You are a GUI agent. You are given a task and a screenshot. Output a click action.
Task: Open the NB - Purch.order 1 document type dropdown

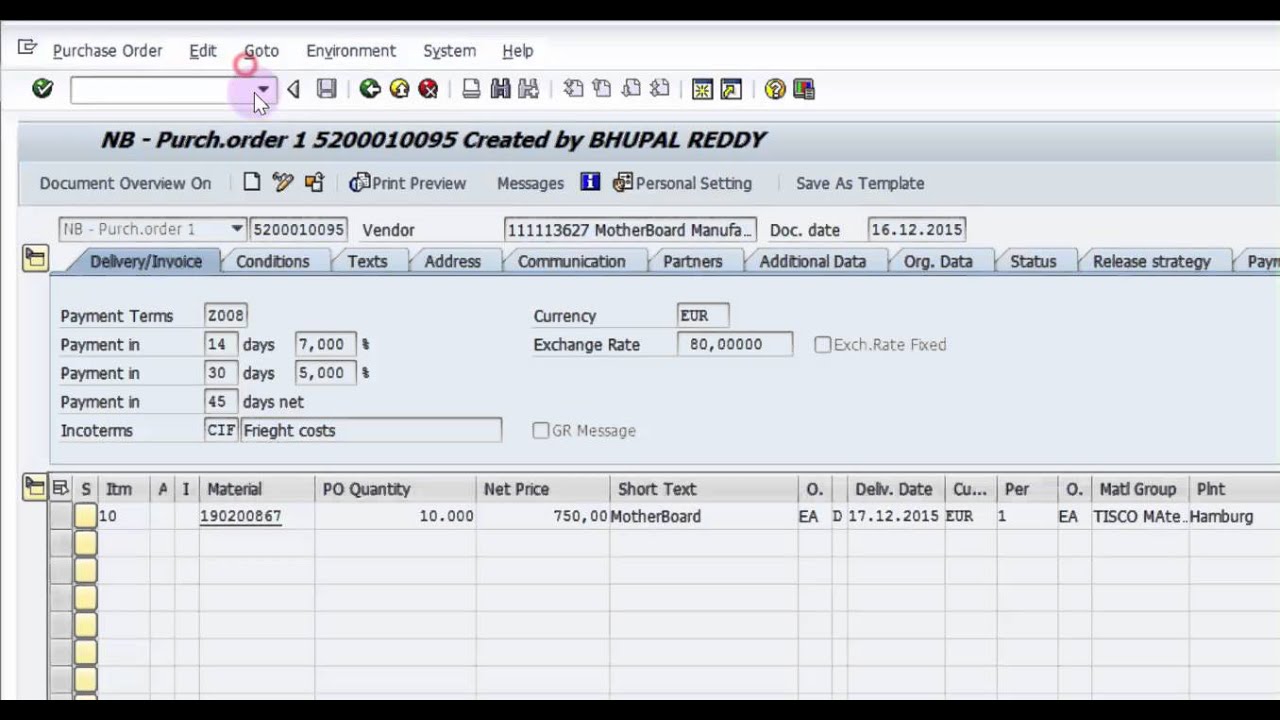(x=237, y=229)
